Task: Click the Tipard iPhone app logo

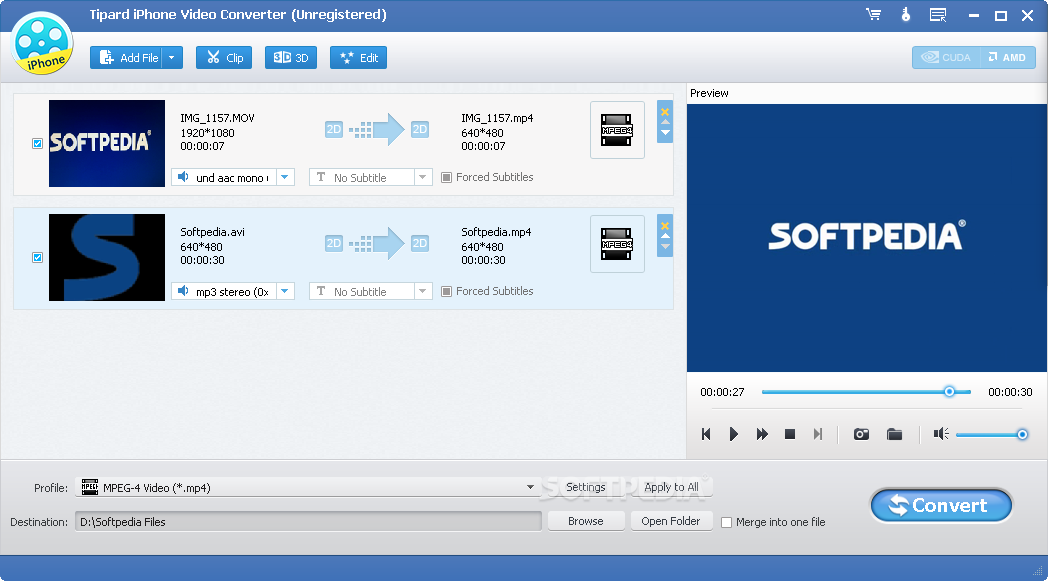Action: click(42, 43)
